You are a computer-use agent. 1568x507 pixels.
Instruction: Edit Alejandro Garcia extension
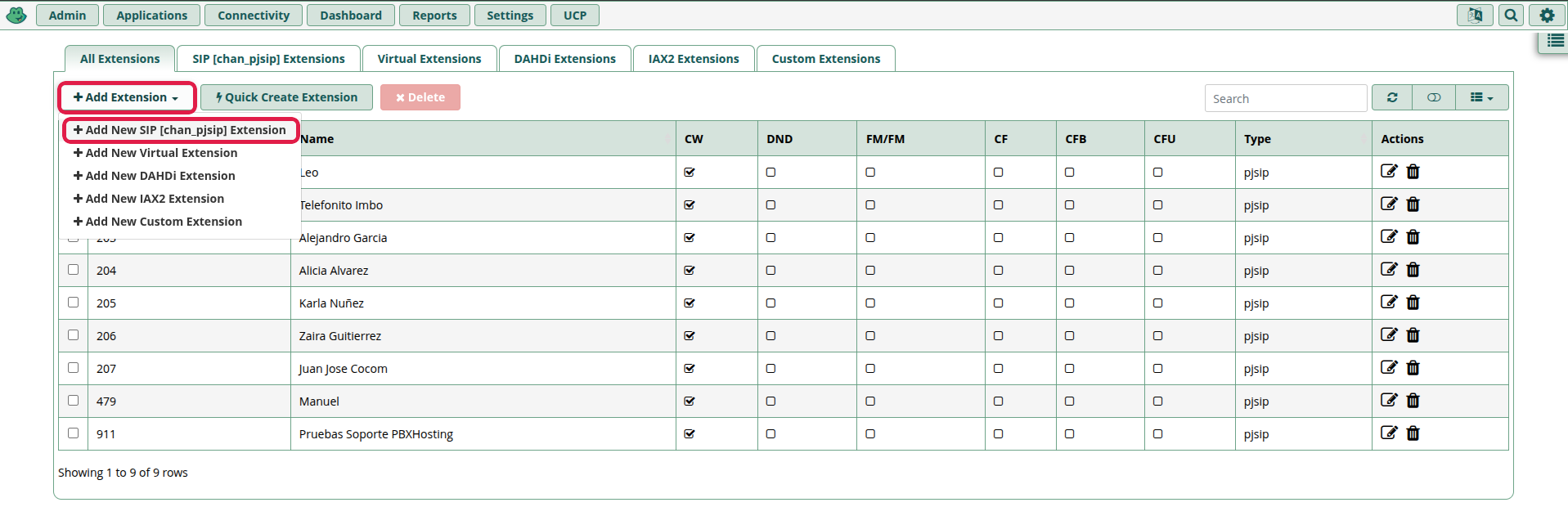(1389, 236)
